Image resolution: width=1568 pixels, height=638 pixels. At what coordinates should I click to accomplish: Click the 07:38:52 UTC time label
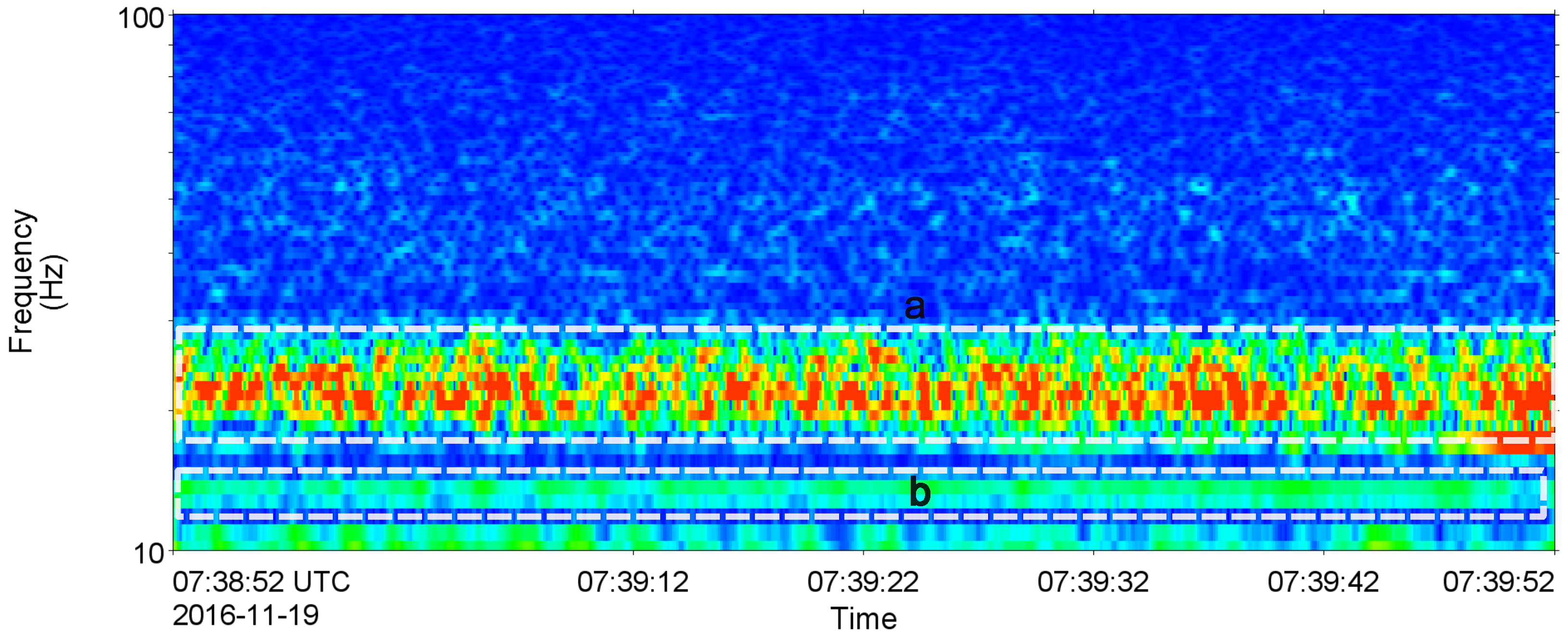261,582
